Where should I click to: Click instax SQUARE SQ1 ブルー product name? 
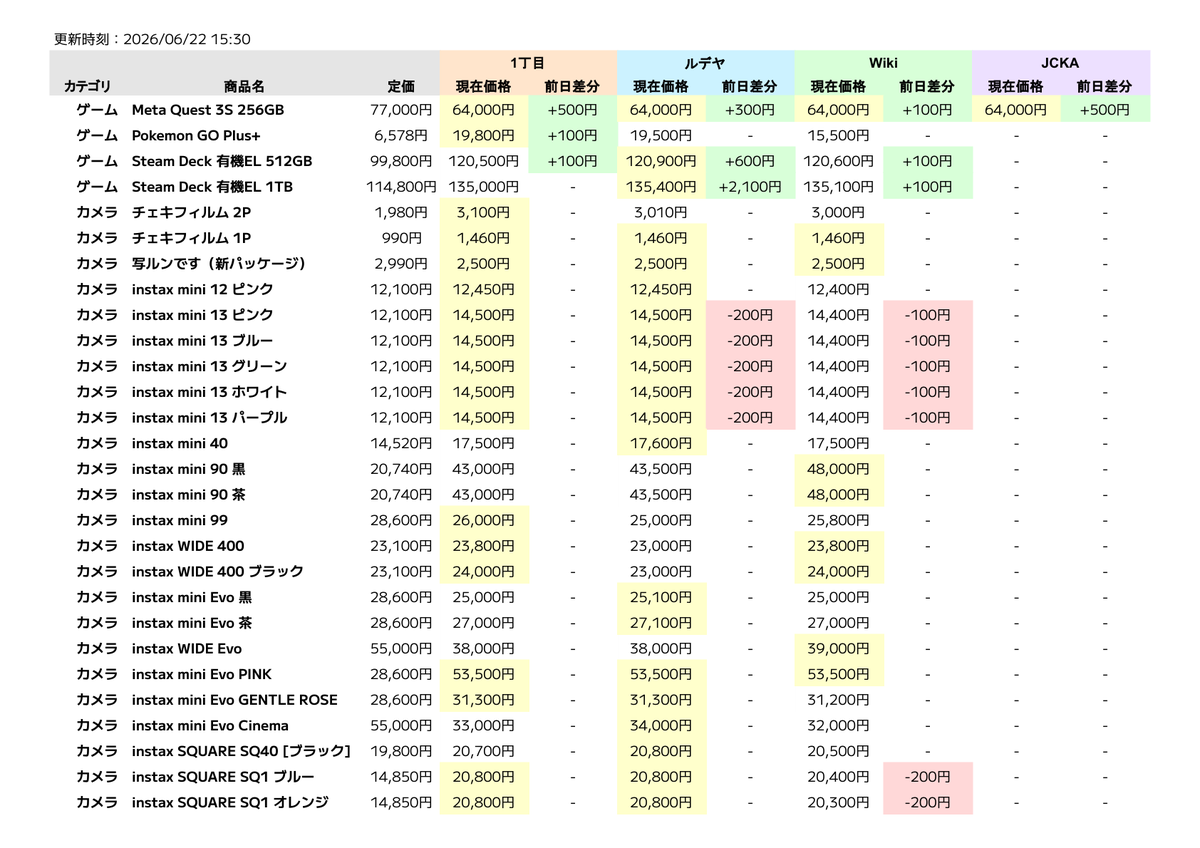coord(223,777)
